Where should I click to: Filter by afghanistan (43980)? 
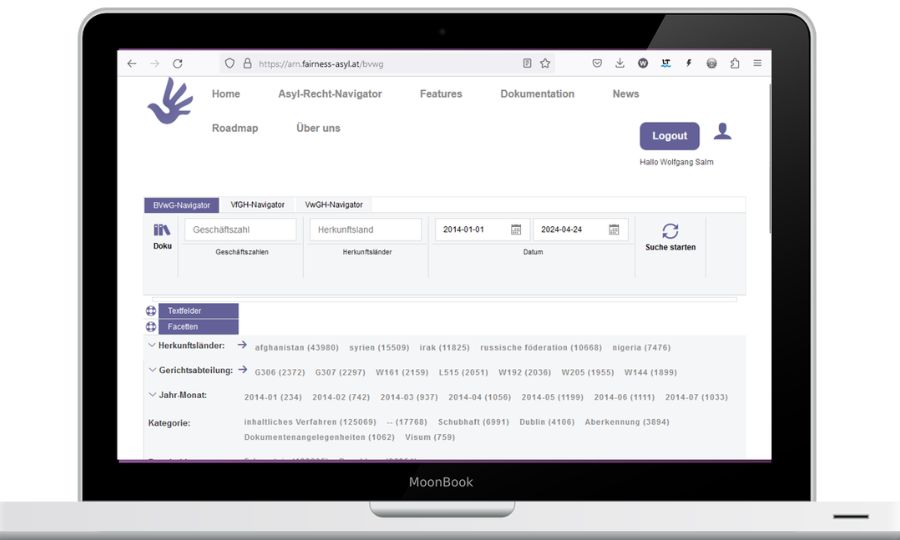coord(297,348)
